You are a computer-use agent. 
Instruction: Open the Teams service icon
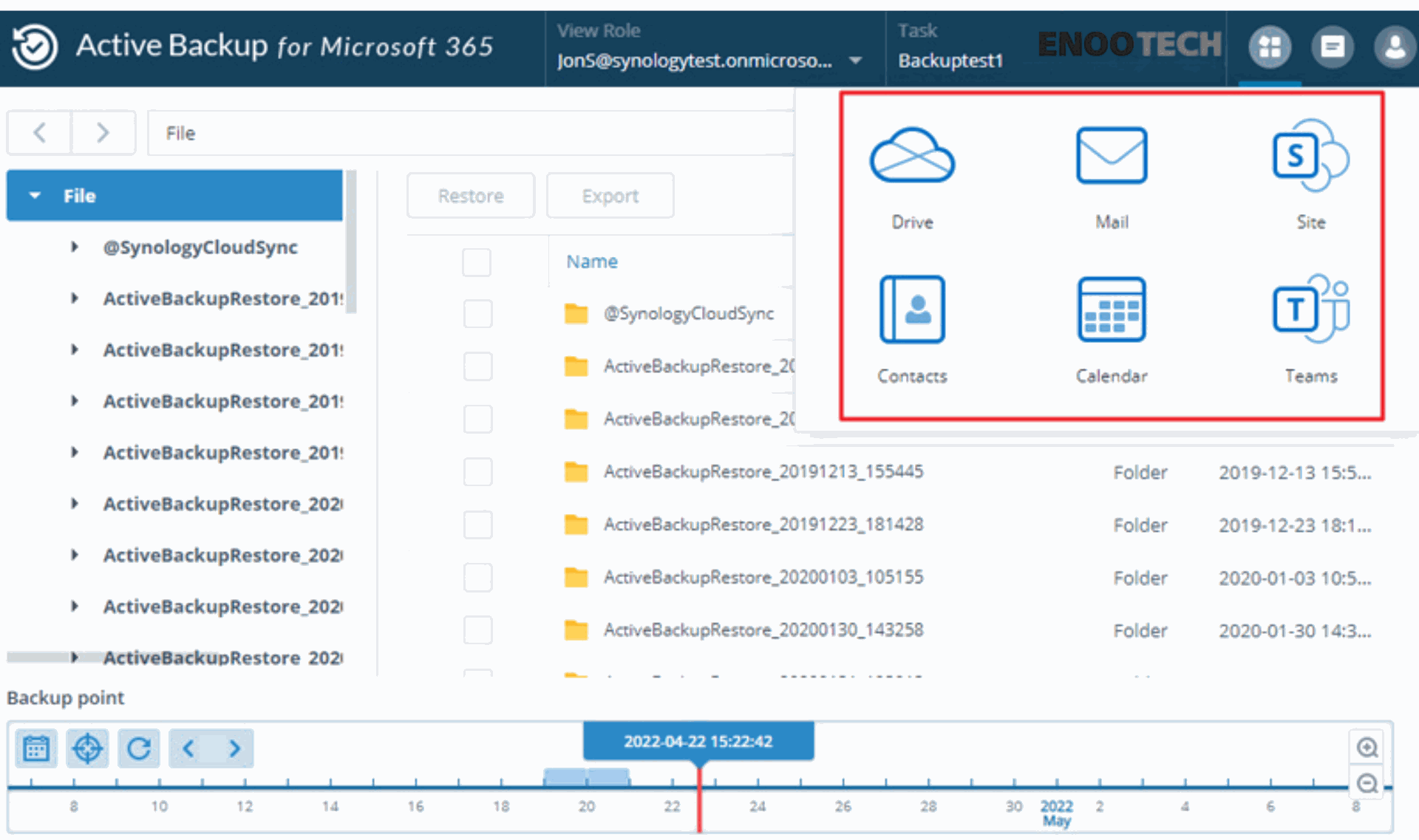pos(1310,309)
